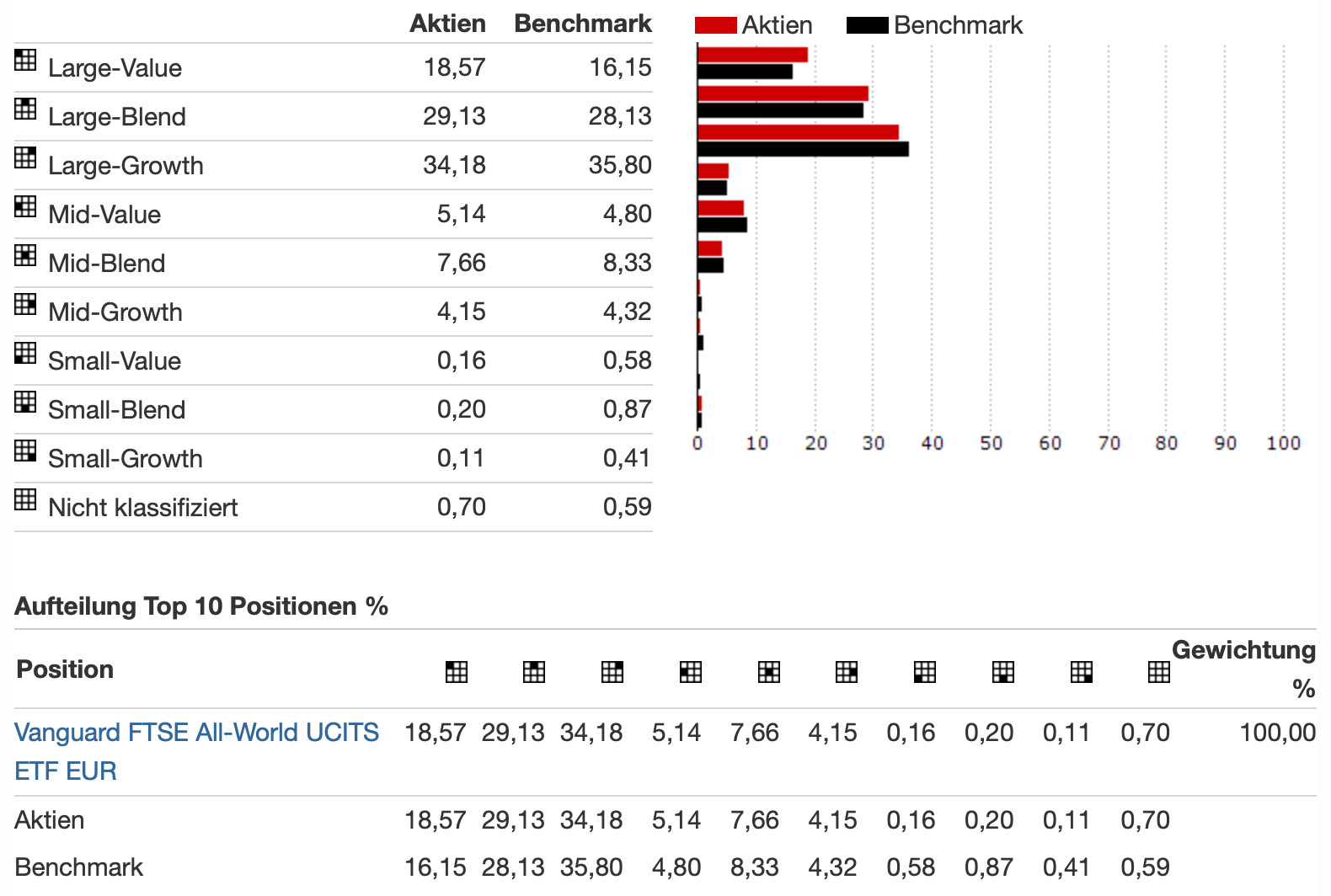The image size is (1331, 896).
Task: Click the header icon above the 0,70 column in Top 10 table
Action: click(x=1158, y=671)
